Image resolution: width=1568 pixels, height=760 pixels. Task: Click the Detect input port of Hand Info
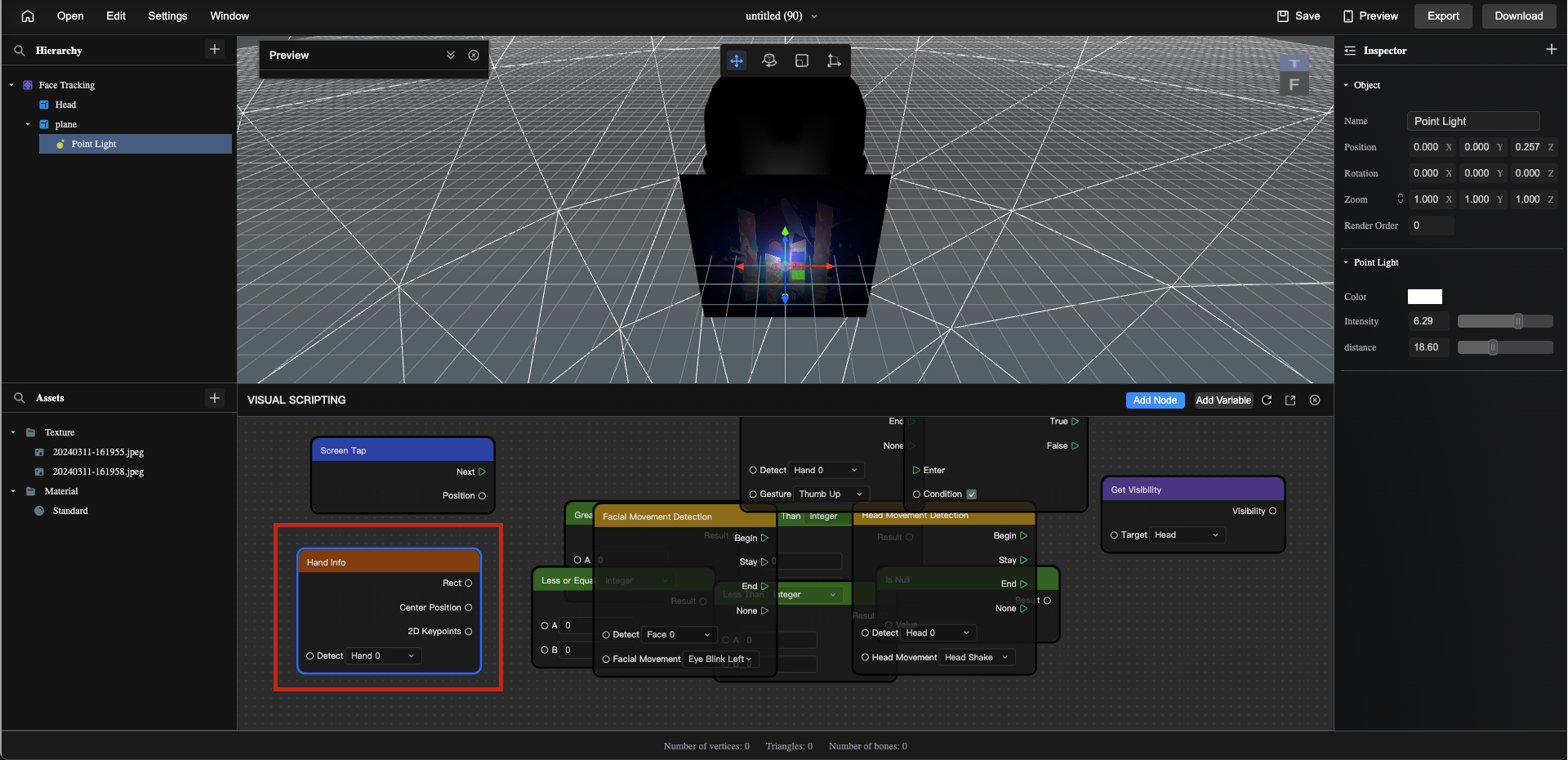tap(310, 655)
